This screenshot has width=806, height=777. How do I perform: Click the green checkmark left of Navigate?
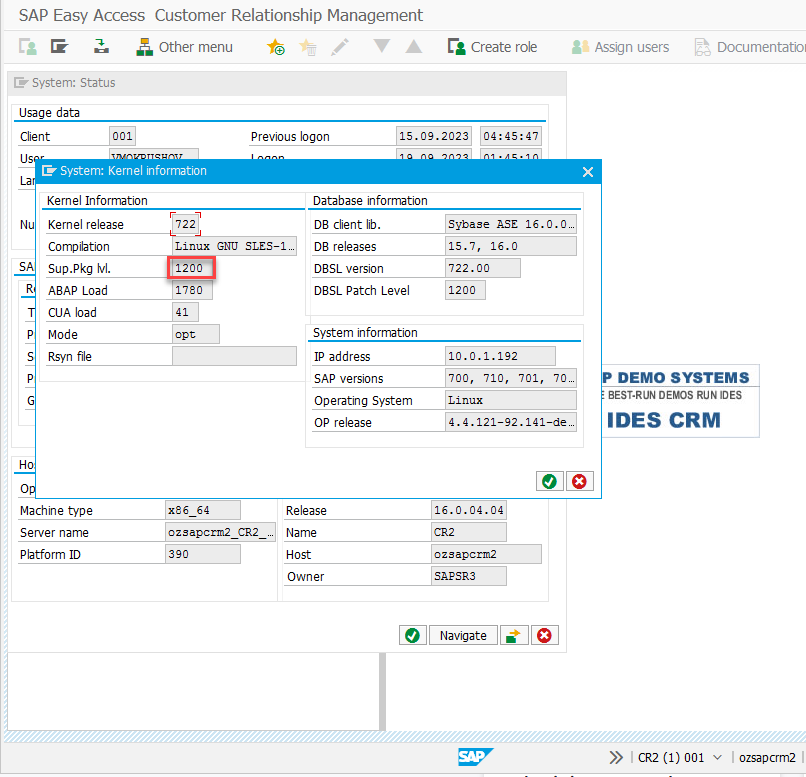point(412,635)
